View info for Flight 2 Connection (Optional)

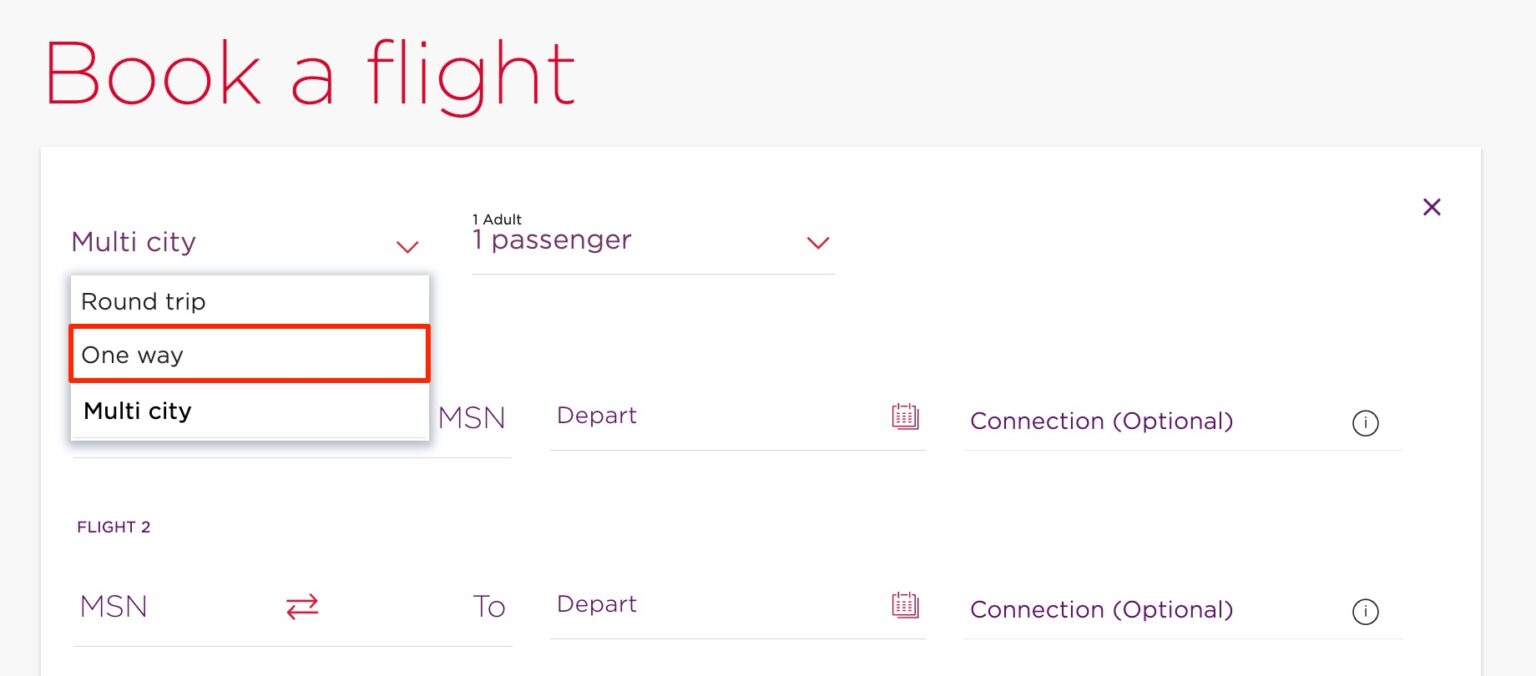tap(1366, 611)
